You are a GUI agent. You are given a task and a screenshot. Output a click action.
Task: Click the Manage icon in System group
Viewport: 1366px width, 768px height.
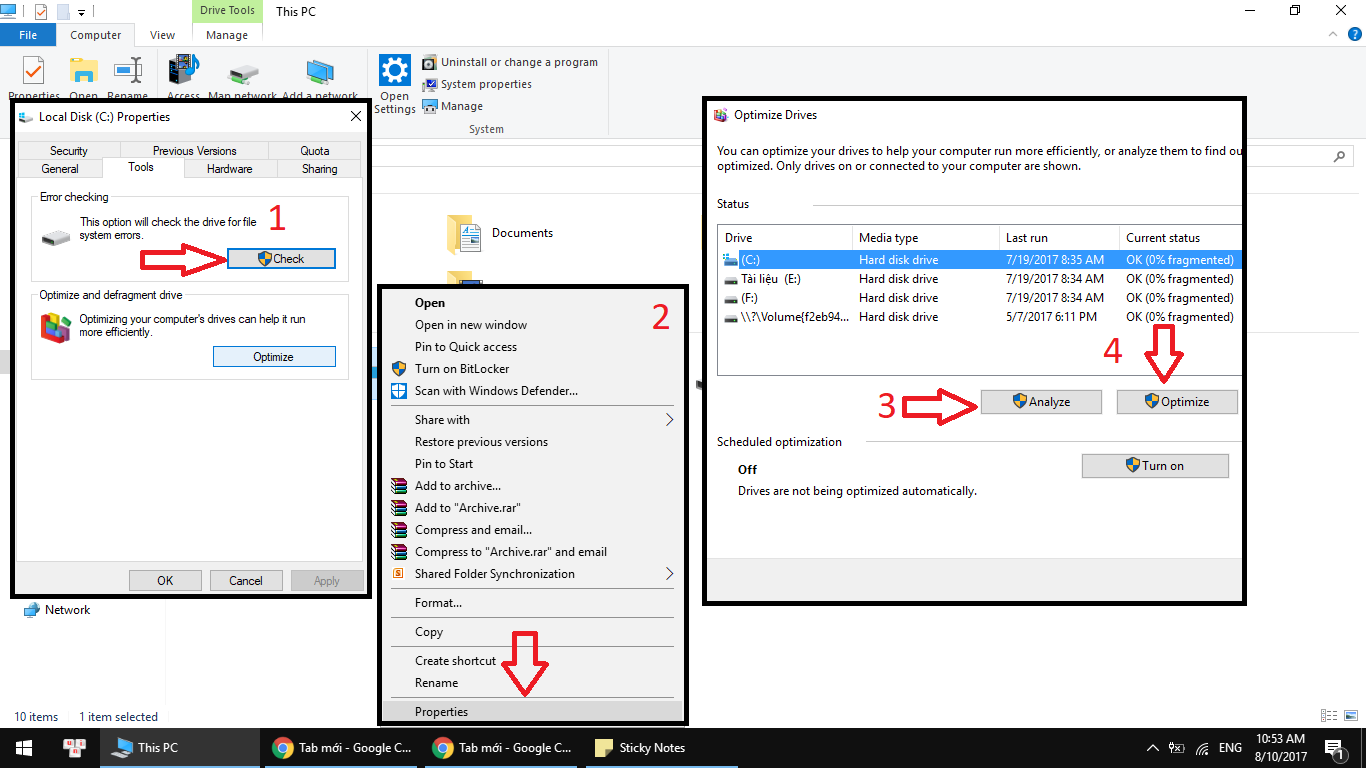(x=430, y=106)
